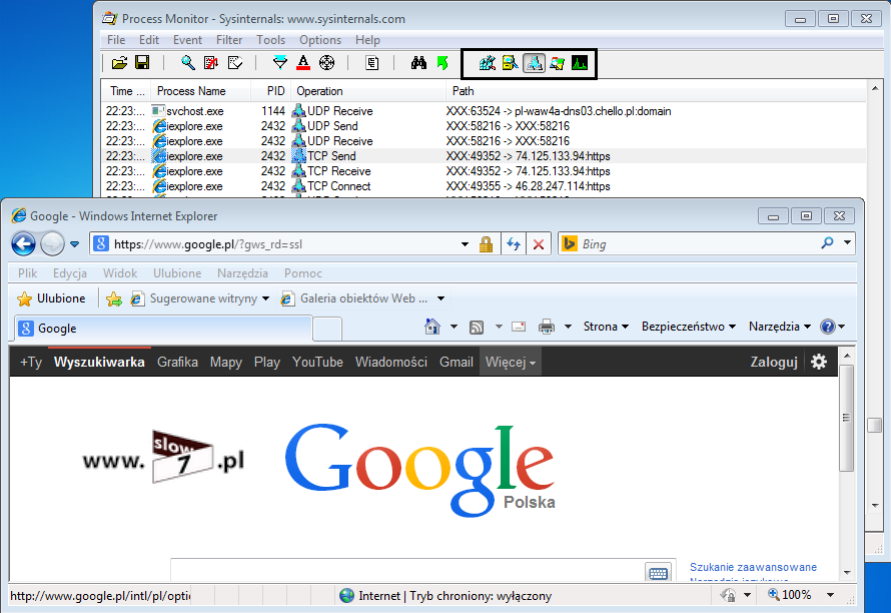The height and width of the screenshot is (613, 891).
Task: Click the YouTube link in Google bar
Action: 318,362
